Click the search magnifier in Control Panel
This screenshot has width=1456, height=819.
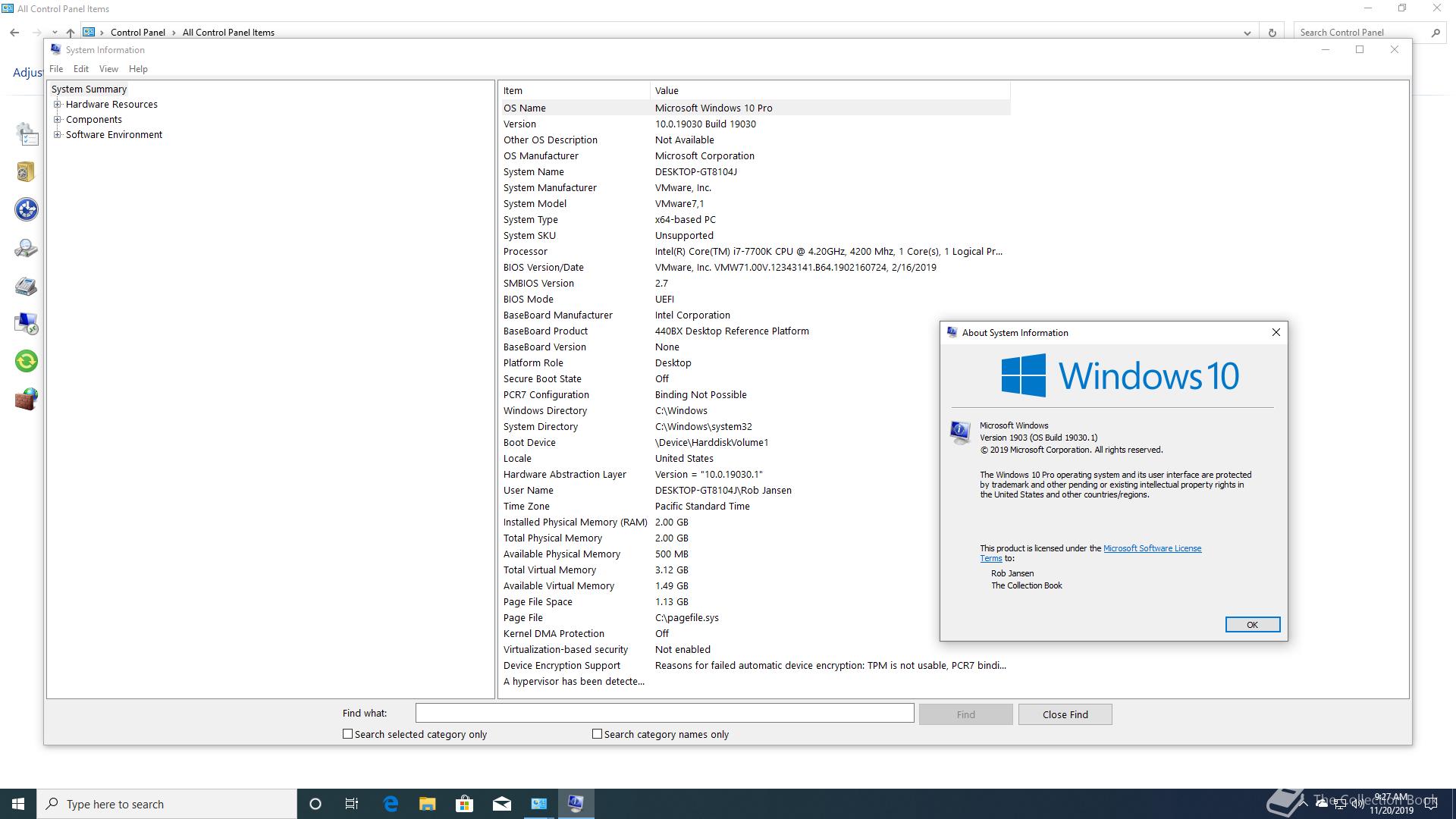(1435, 33)
